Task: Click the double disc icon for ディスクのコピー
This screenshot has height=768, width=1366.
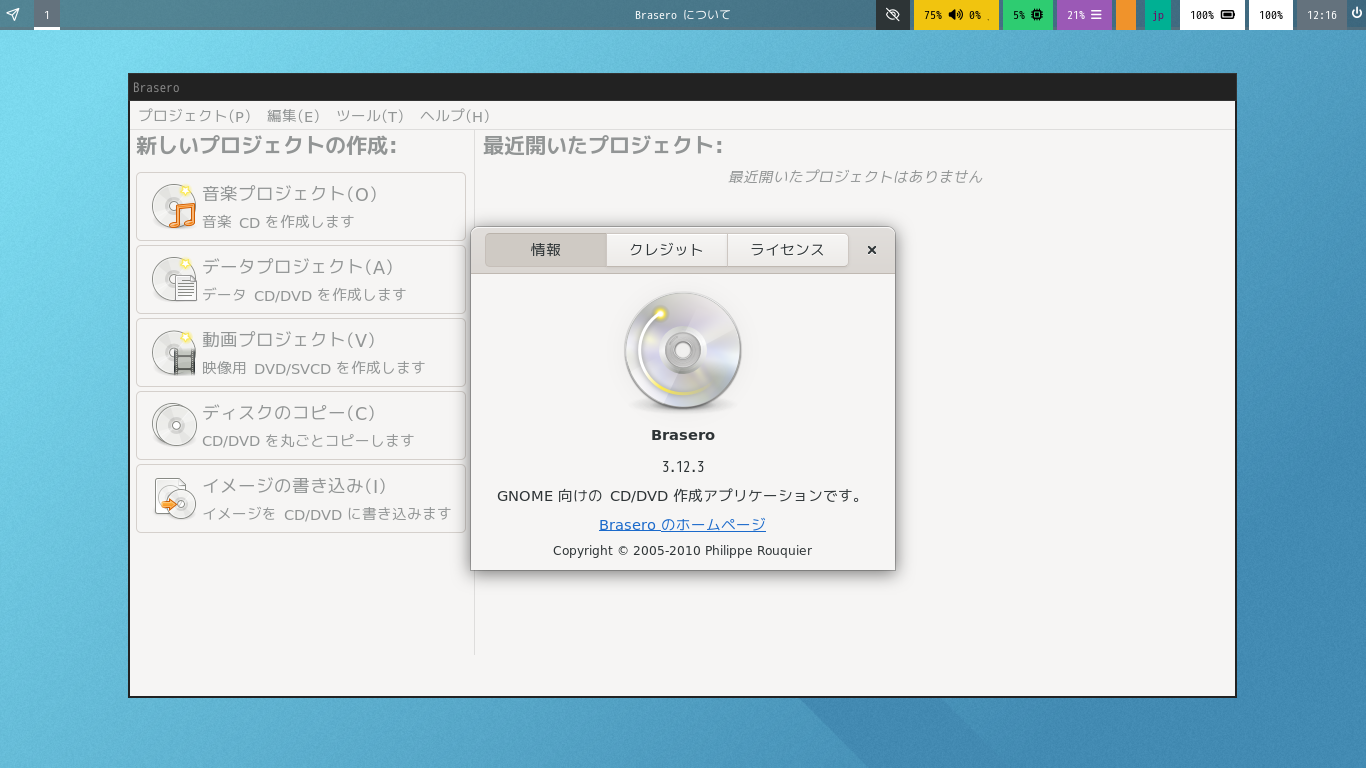Action: (174, 425)
